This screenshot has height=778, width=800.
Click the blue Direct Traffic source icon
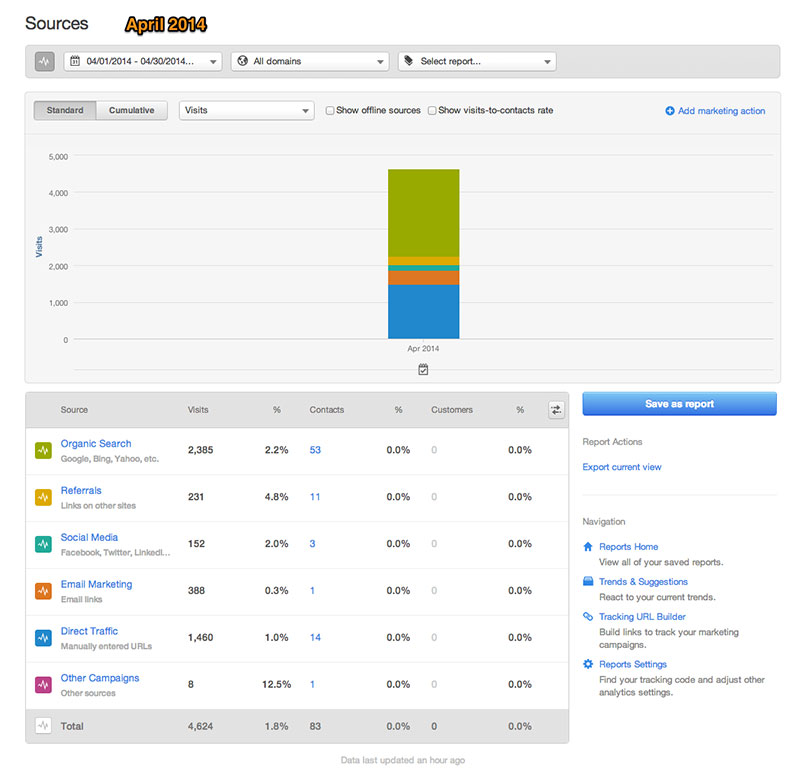(x=43, y=638)
